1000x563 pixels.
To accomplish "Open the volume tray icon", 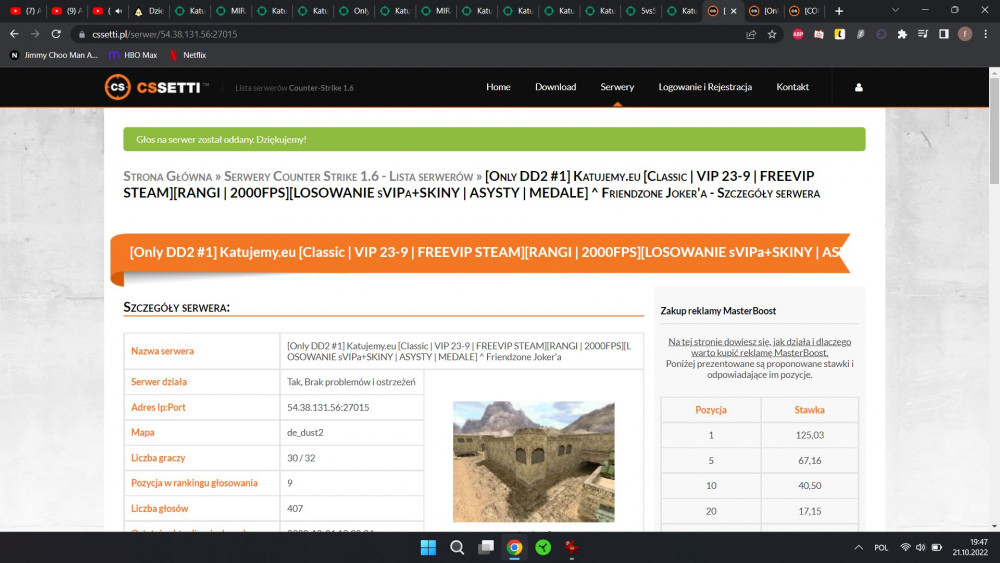I will pos(920,548).
